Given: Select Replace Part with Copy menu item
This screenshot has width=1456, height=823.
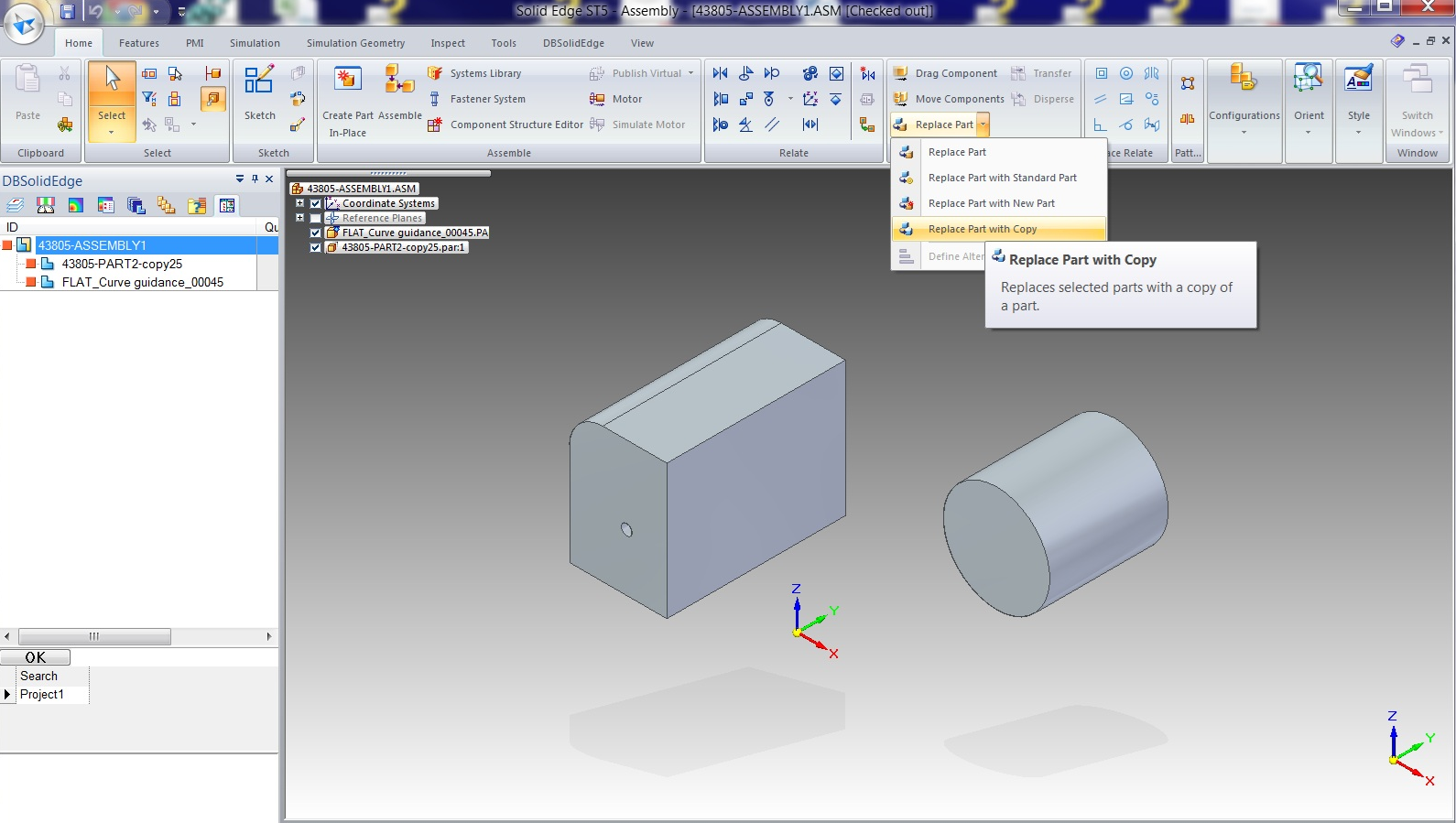Looking at the screenshot, I should tap(999, 229).
